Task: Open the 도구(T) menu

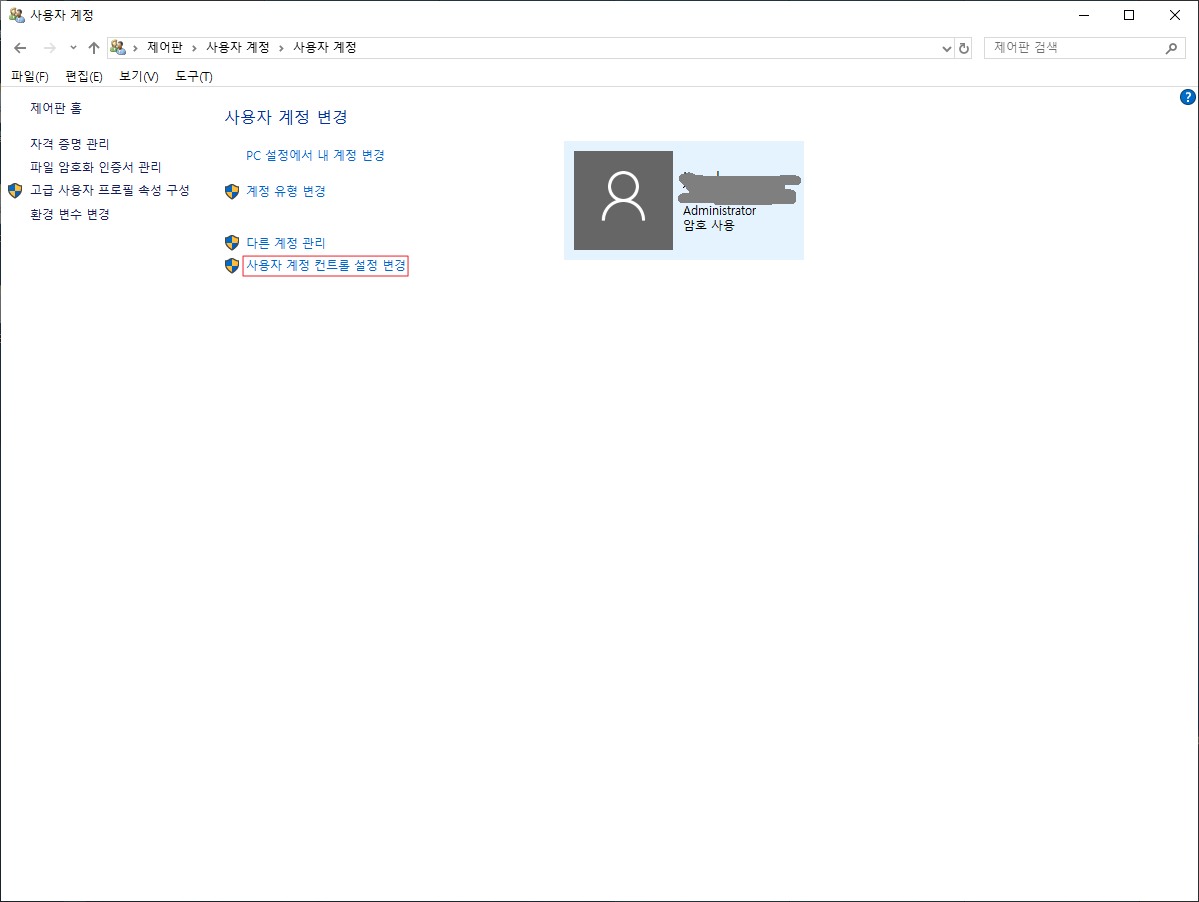Action: [x=193, y=76]
